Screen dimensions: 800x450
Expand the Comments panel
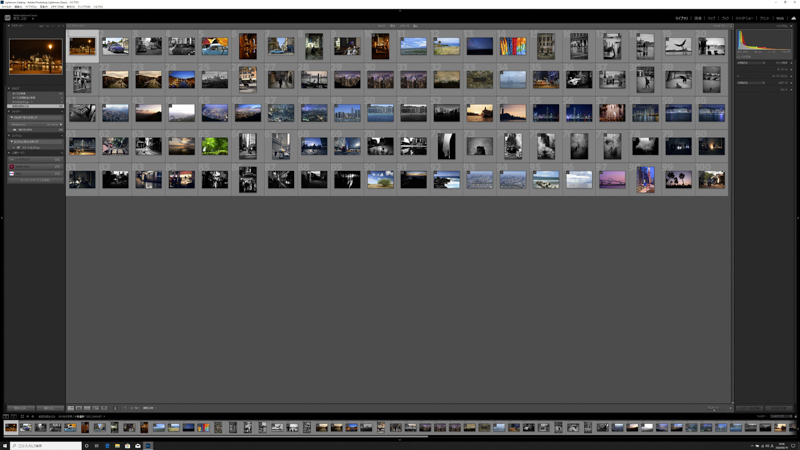[x=791, y=90]
